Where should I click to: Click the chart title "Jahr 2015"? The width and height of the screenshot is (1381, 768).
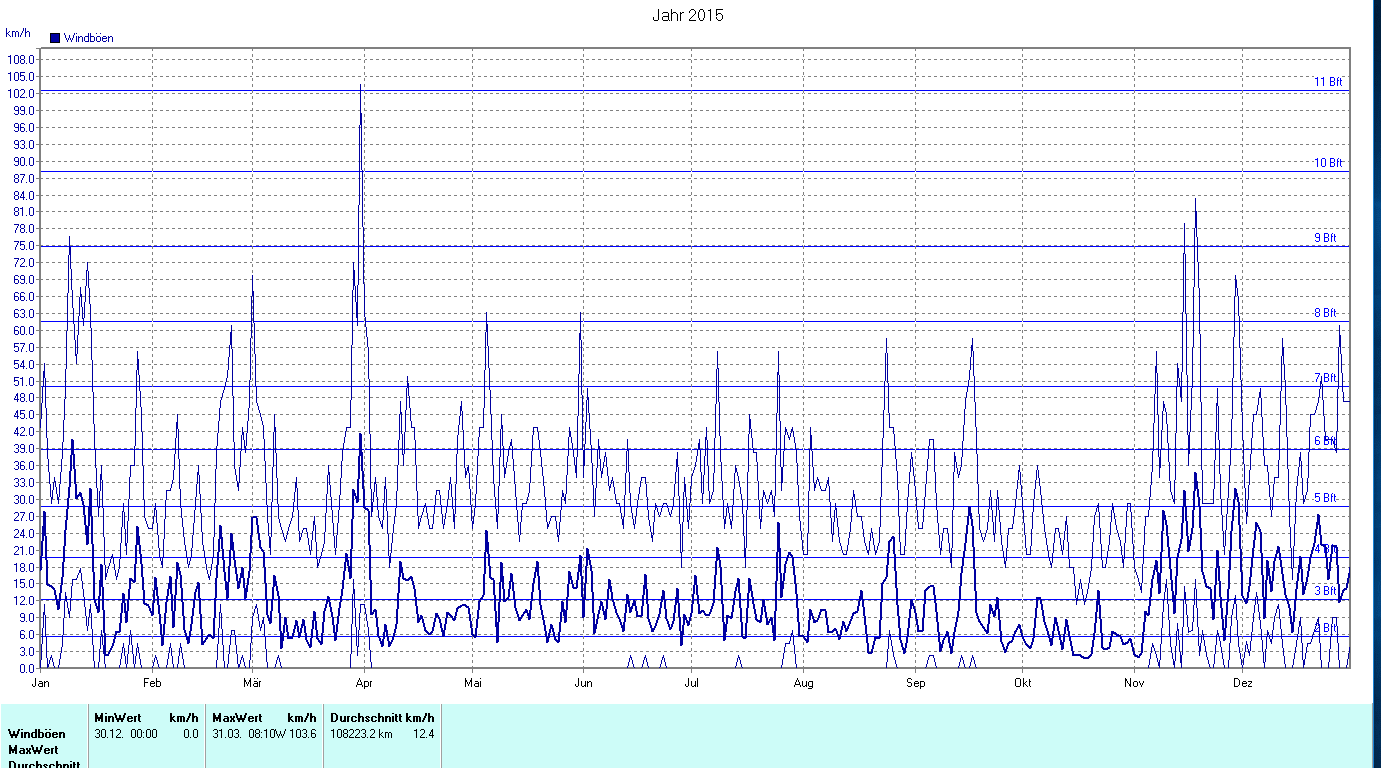687,15
